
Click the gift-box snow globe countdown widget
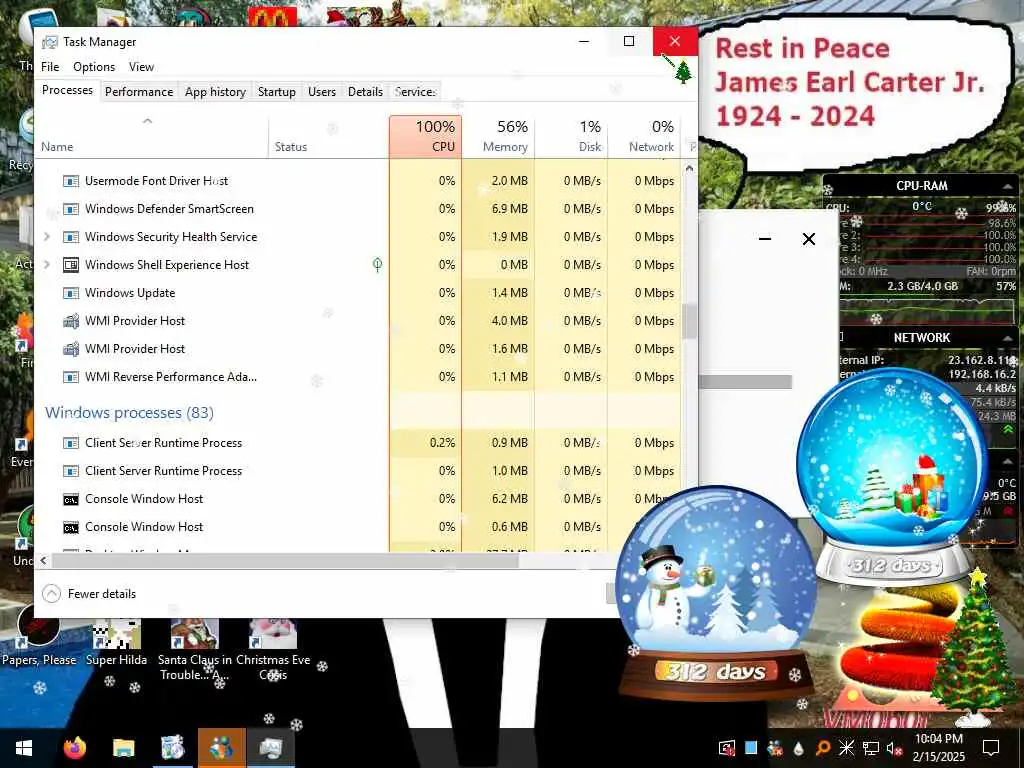tap(893, 477)
